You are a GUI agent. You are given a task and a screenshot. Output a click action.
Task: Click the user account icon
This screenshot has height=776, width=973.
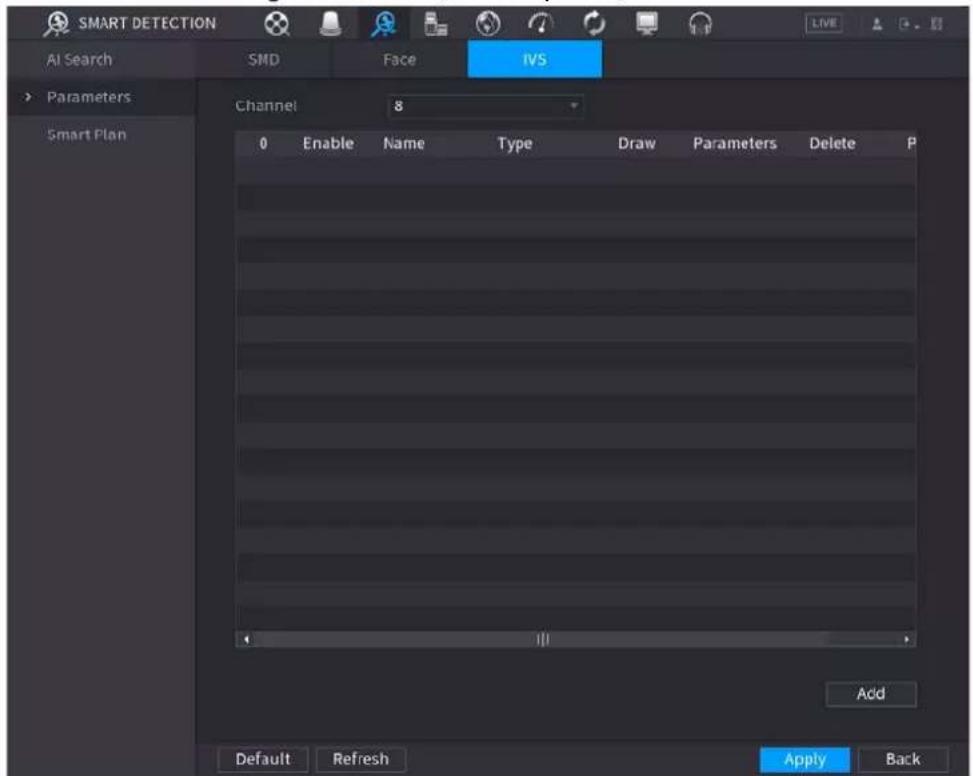coord(877,25)
